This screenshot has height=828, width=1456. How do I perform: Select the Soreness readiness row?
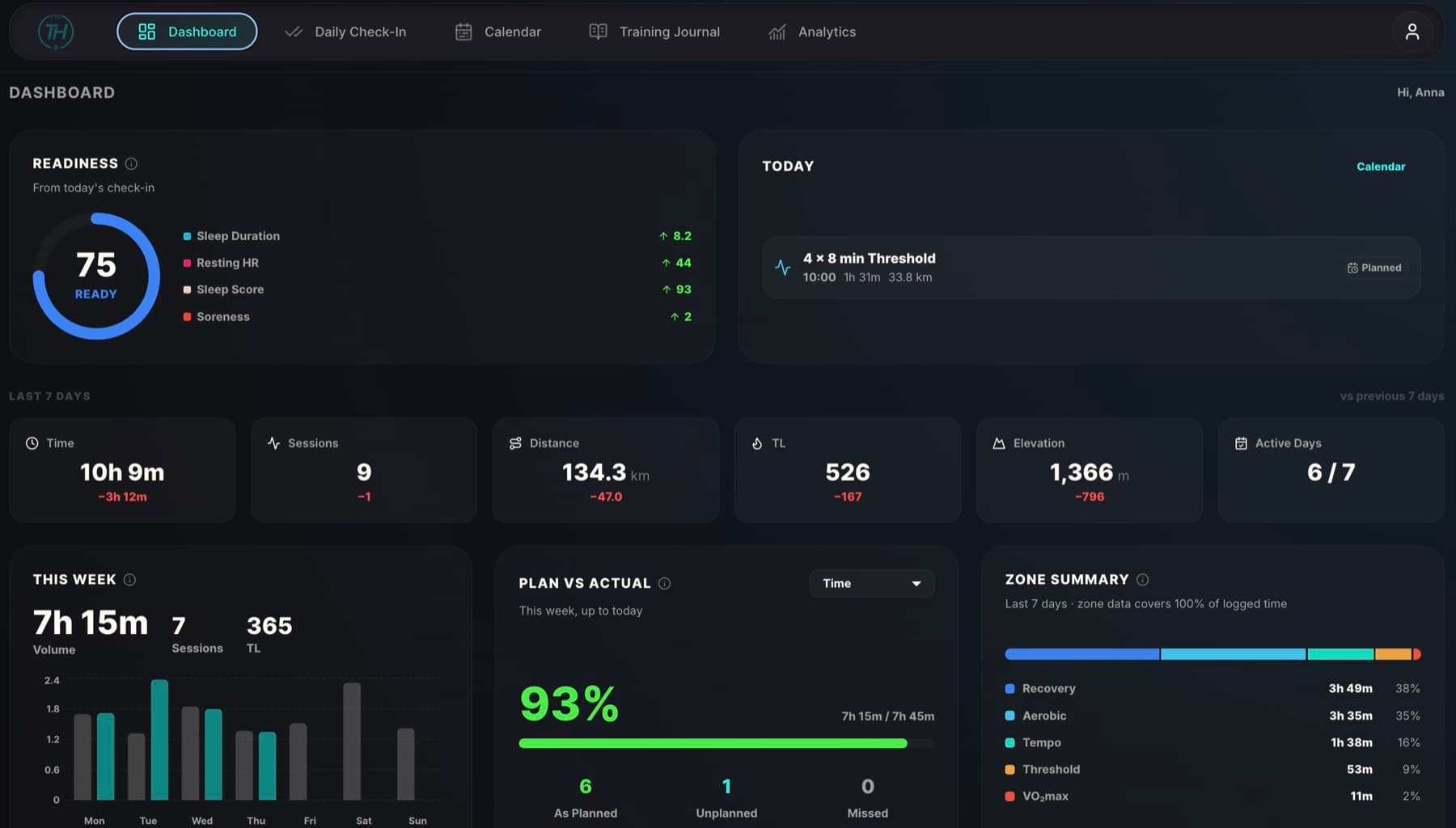click(437, 317)
